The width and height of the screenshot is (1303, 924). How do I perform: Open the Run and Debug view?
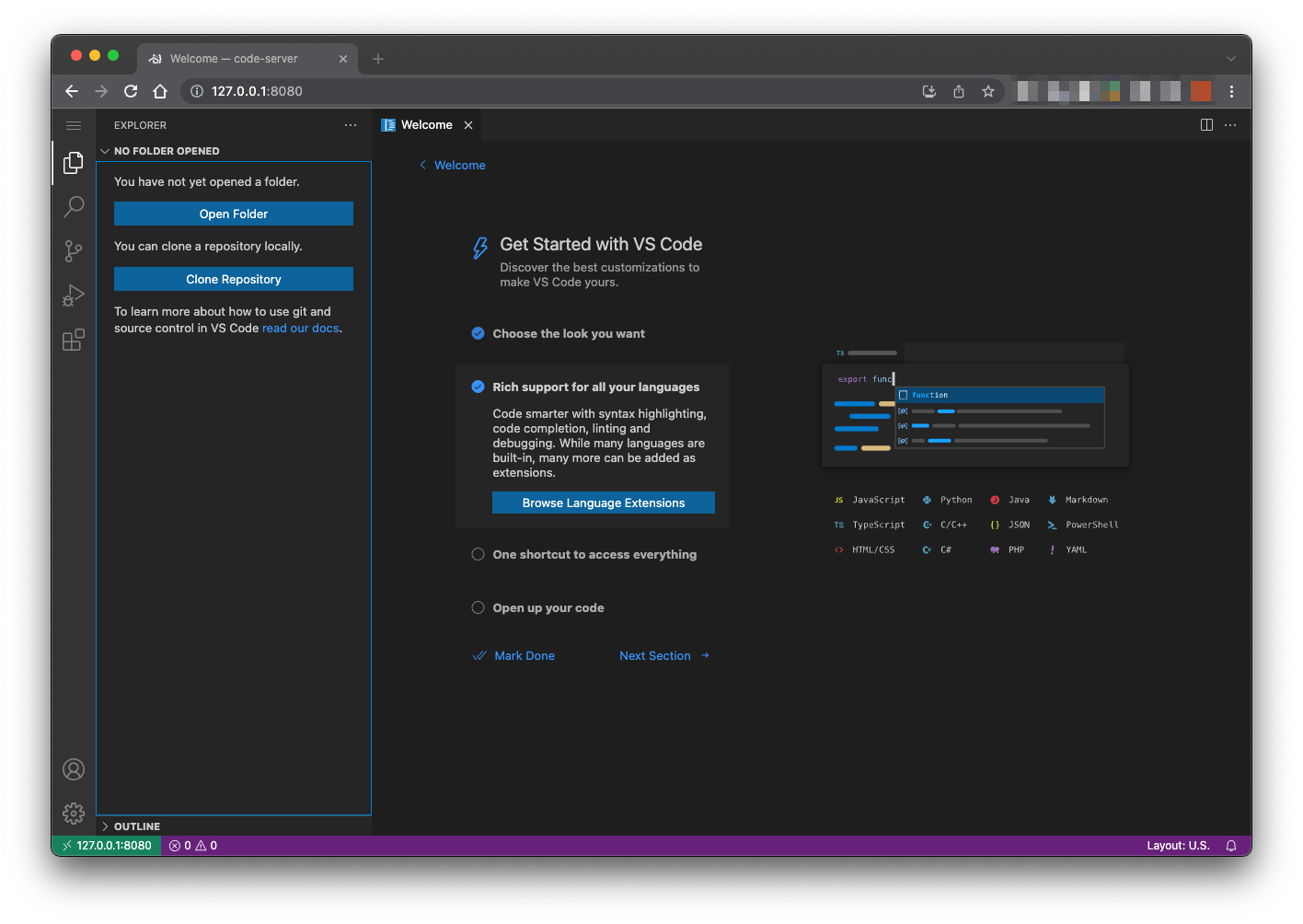click(x=74, y=295)
